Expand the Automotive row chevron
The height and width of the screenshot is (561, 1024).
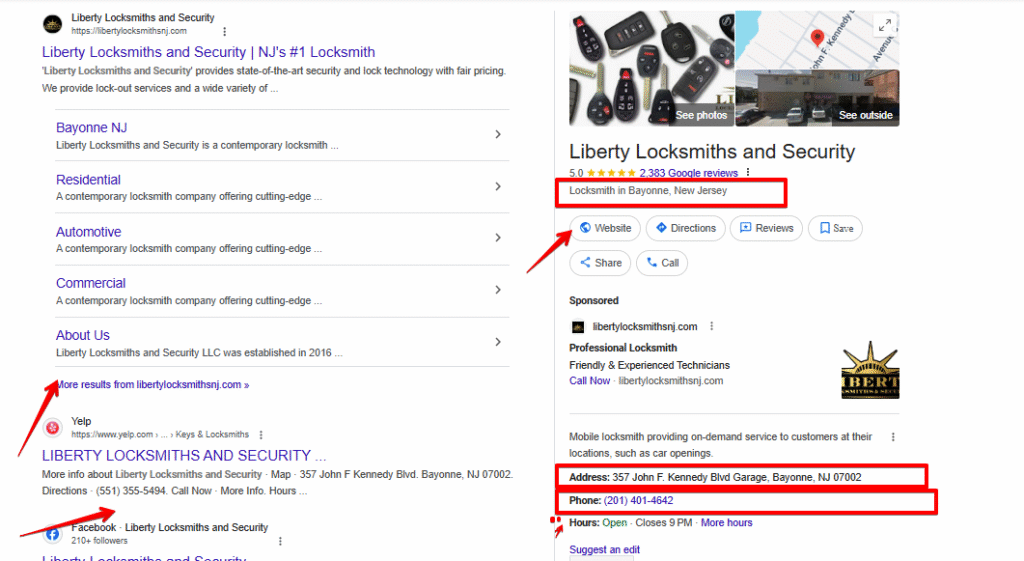point(498,238)
